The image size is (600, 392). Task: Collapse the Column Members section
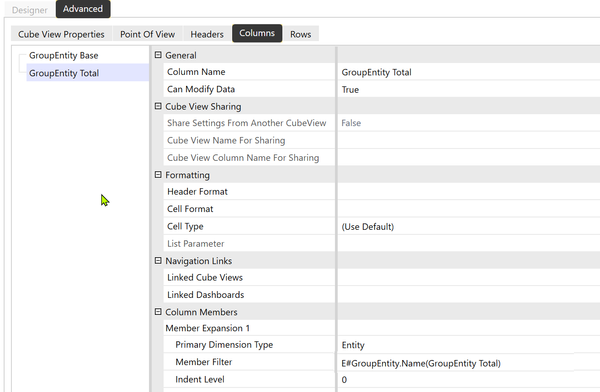point(158,312)
